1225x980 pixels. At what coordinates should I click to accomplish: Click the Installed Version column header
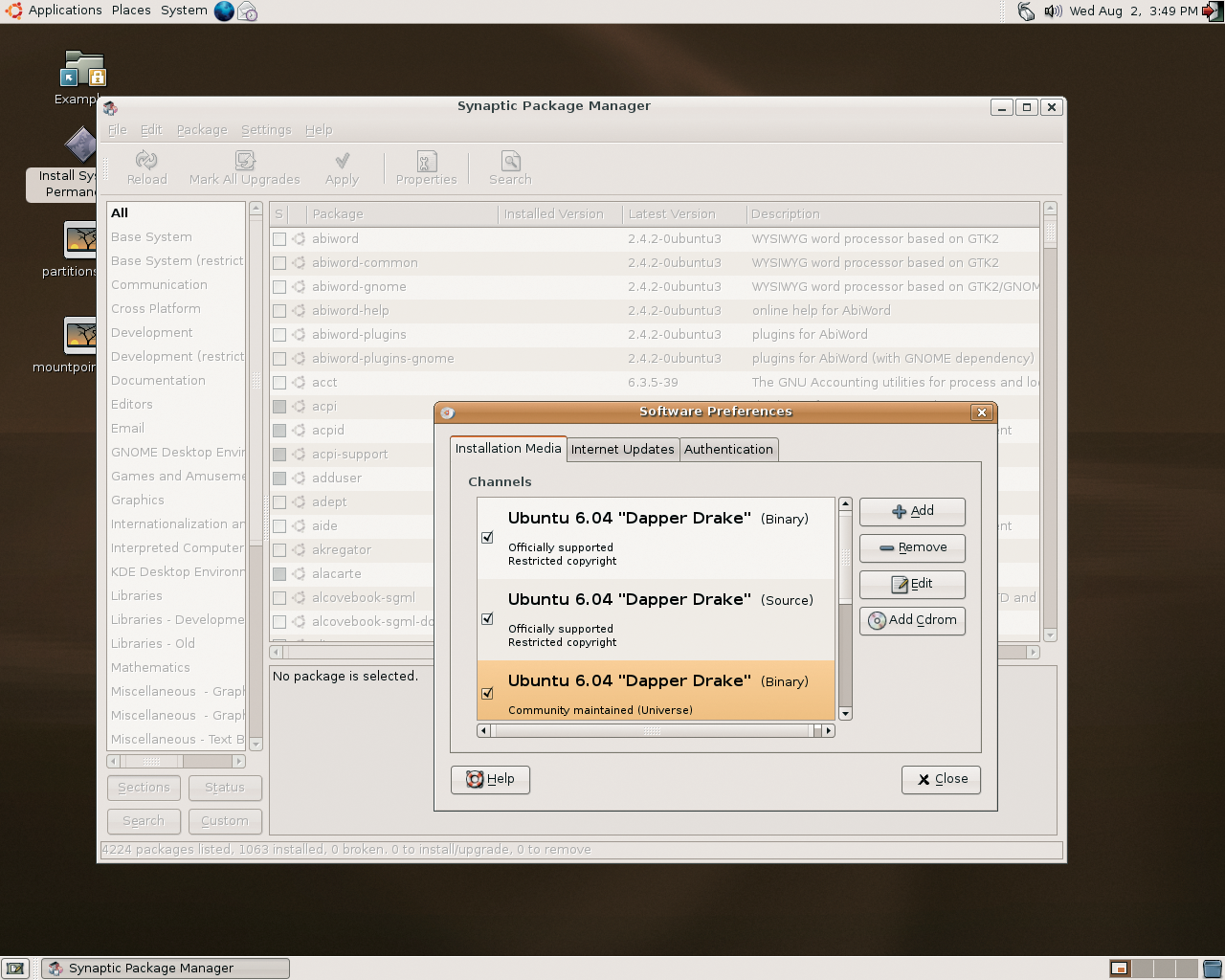(561, 214)
